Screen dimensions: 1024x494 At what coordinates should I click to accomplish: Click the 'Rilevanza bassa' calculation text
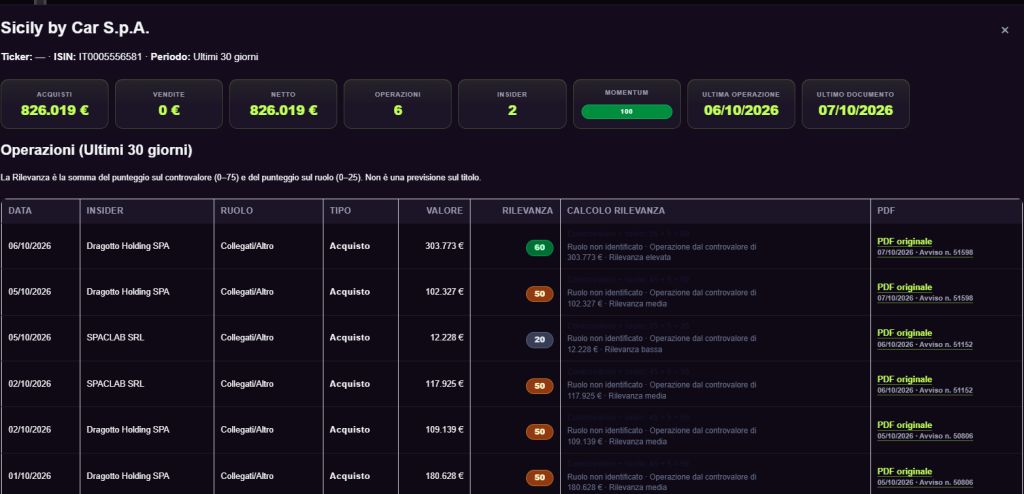[633, 350]
